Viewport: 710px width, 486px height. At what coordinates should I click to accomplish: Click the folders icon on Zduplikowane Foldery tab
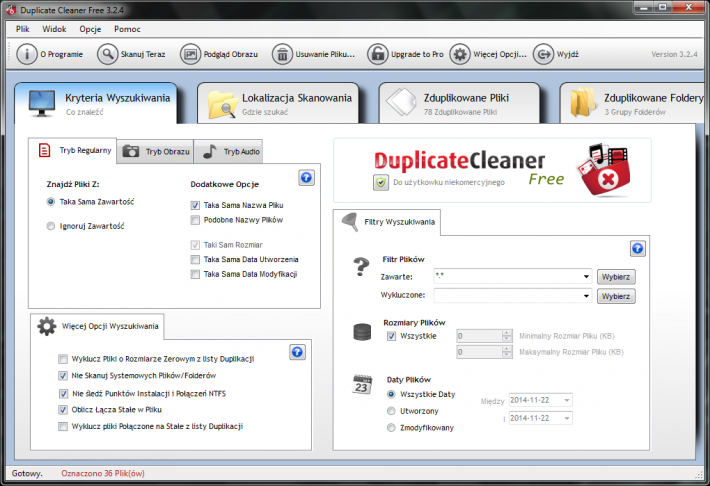pyautogui.click(x=583, y=103)
